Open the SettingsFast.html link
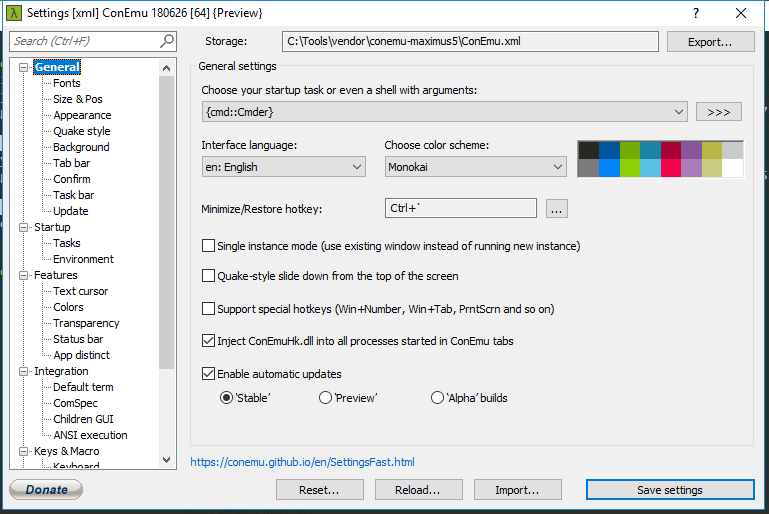769x514 pixels. (303, 462)
